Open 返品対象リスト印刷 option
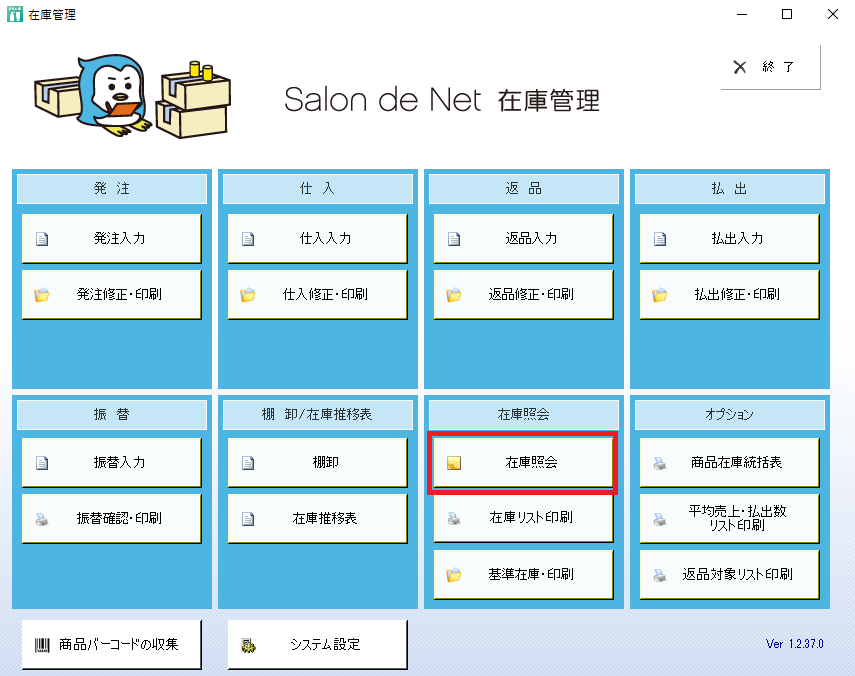Viewport: 855px width, 676px height. pos(729,575)
